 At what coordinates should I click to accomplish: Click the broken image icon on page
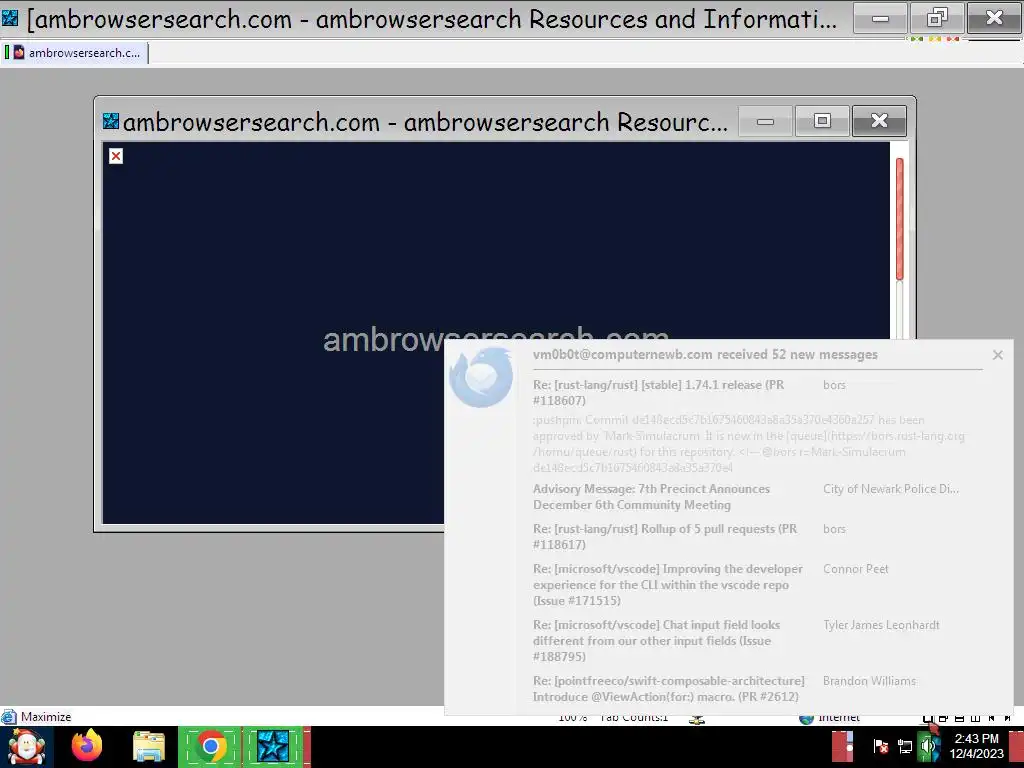(116, 156)
